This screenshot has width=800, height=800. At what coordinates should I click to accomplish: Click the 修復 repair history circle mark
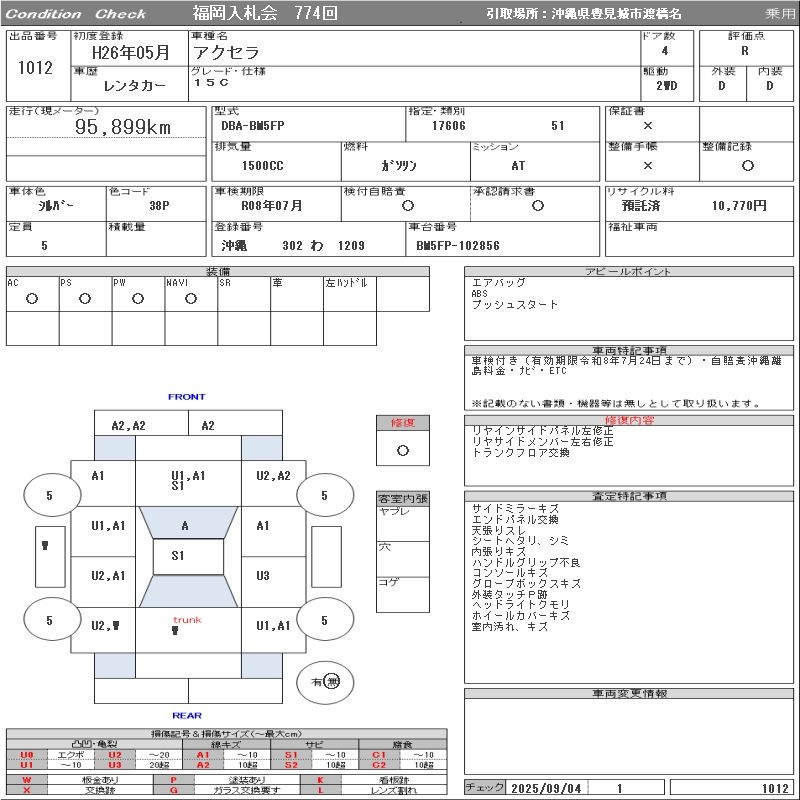[403, 451]
